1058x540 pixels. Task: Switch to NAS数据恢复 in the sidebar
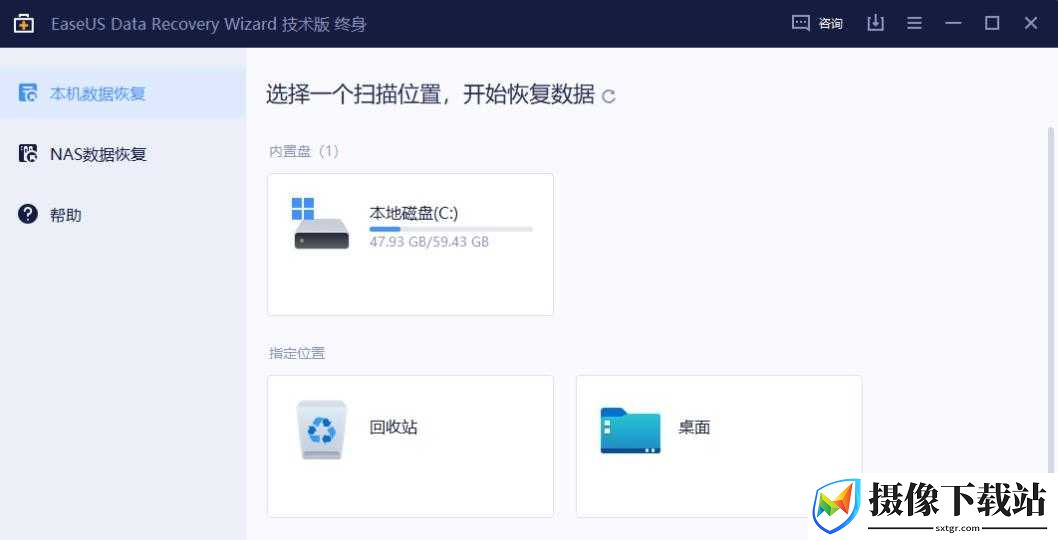point(123,154)
